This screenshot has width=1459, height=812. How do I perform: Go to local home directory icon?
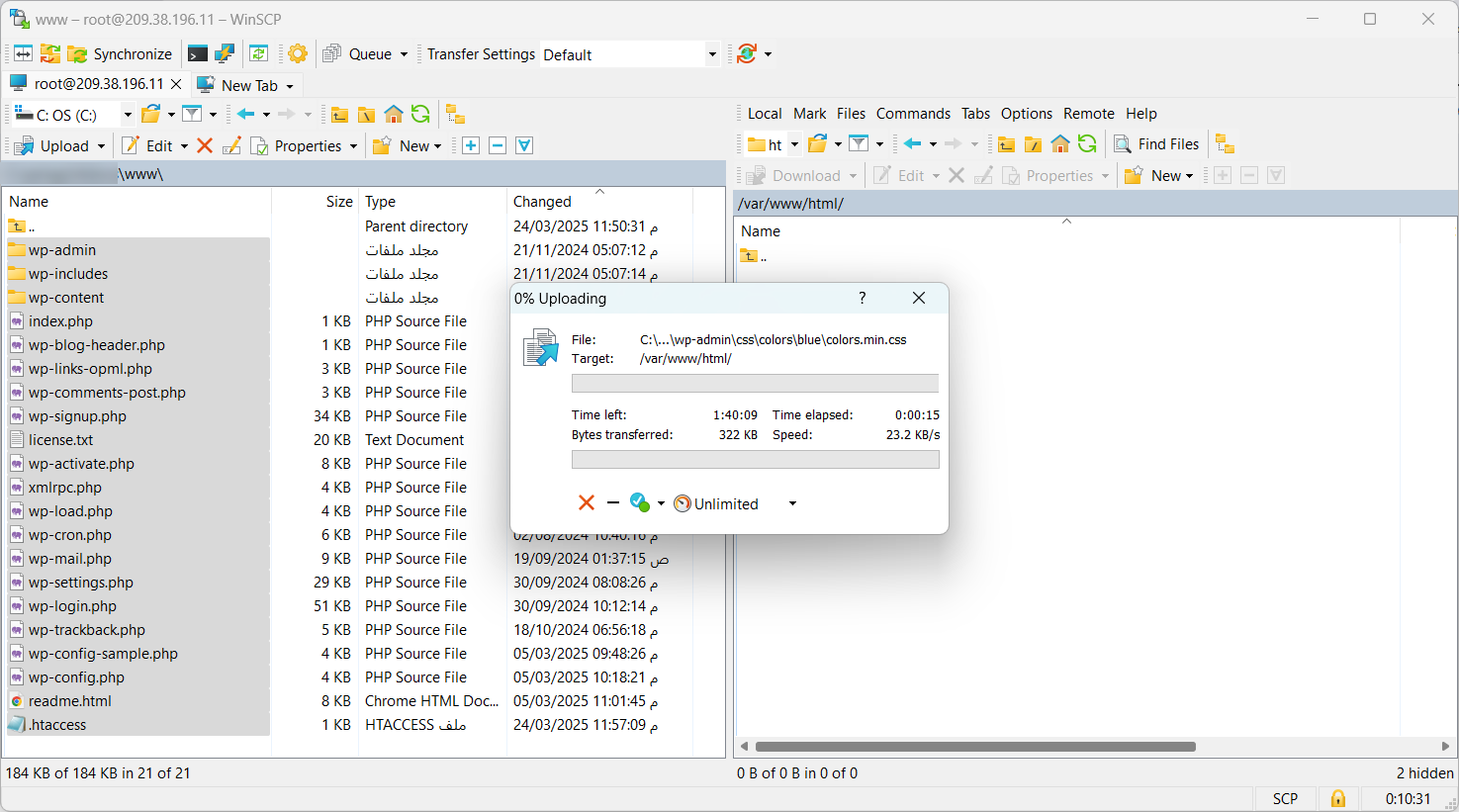(394, 115)
